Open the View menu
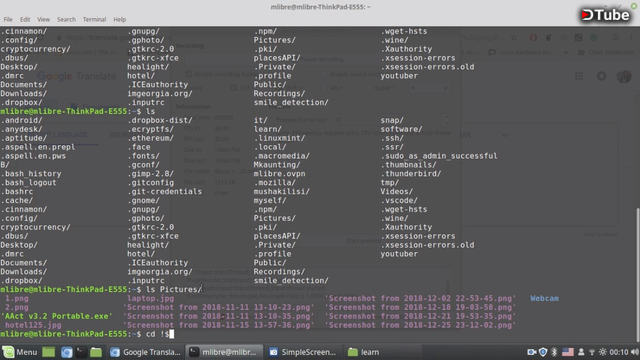The height and width of the screenshot is (360, 640). click(x=43, y=19)
